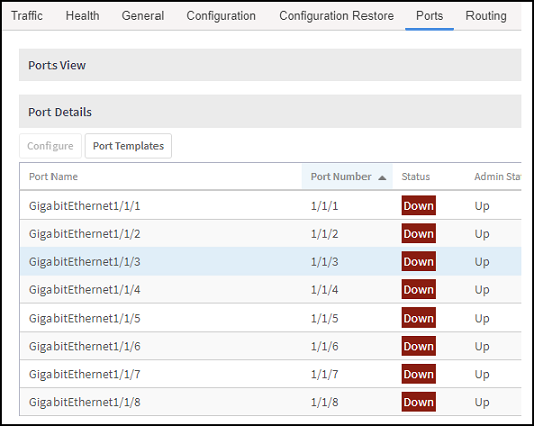
Task: Open the Configuration Restore tab
Action: [x=336, y=16]
